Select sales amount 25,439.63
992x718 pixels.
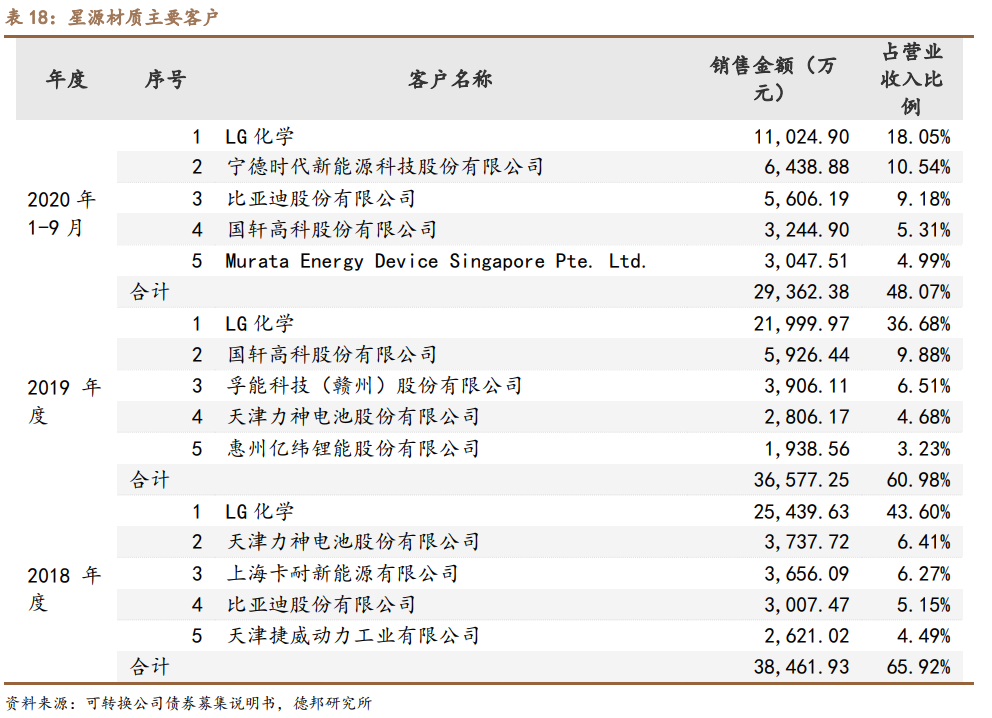pos(801,511)
